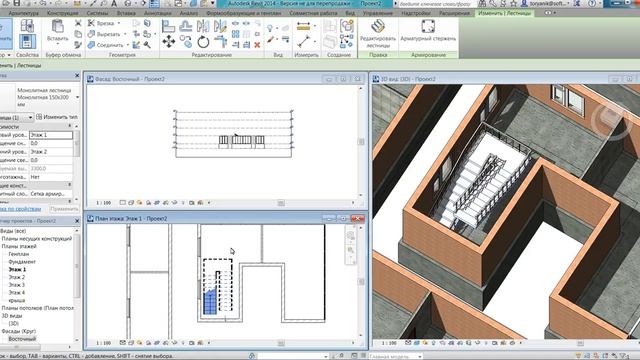Select the Trim/Extend to corner tool

220,42
